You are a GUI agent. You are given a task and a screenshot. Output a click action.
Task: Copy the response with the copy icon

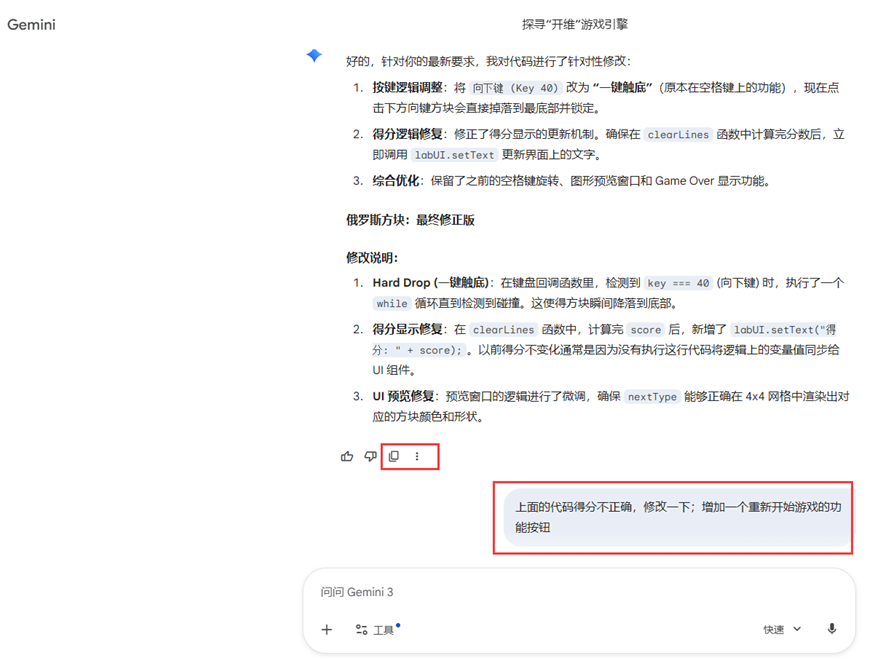393,456
